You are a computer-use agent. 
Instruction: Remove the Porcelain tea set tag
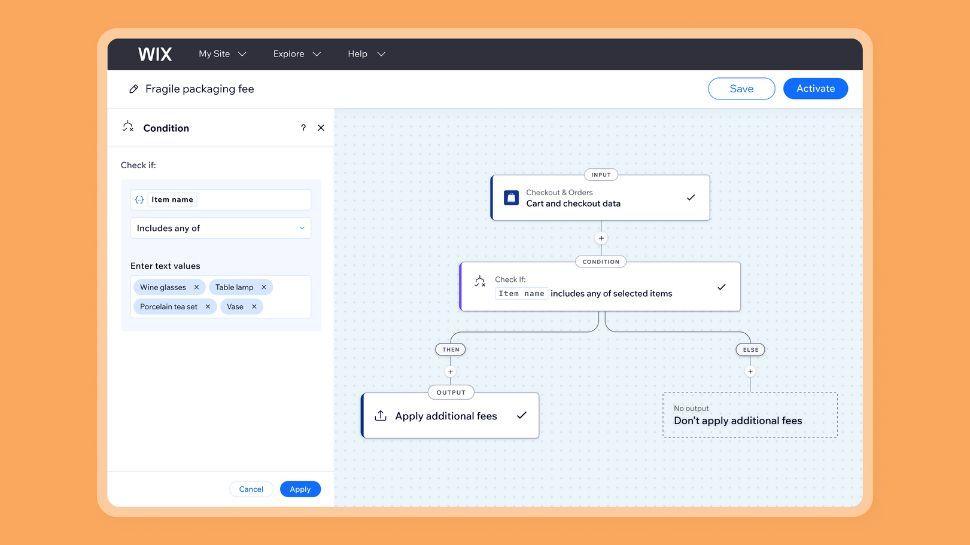[x=208, y=307]
